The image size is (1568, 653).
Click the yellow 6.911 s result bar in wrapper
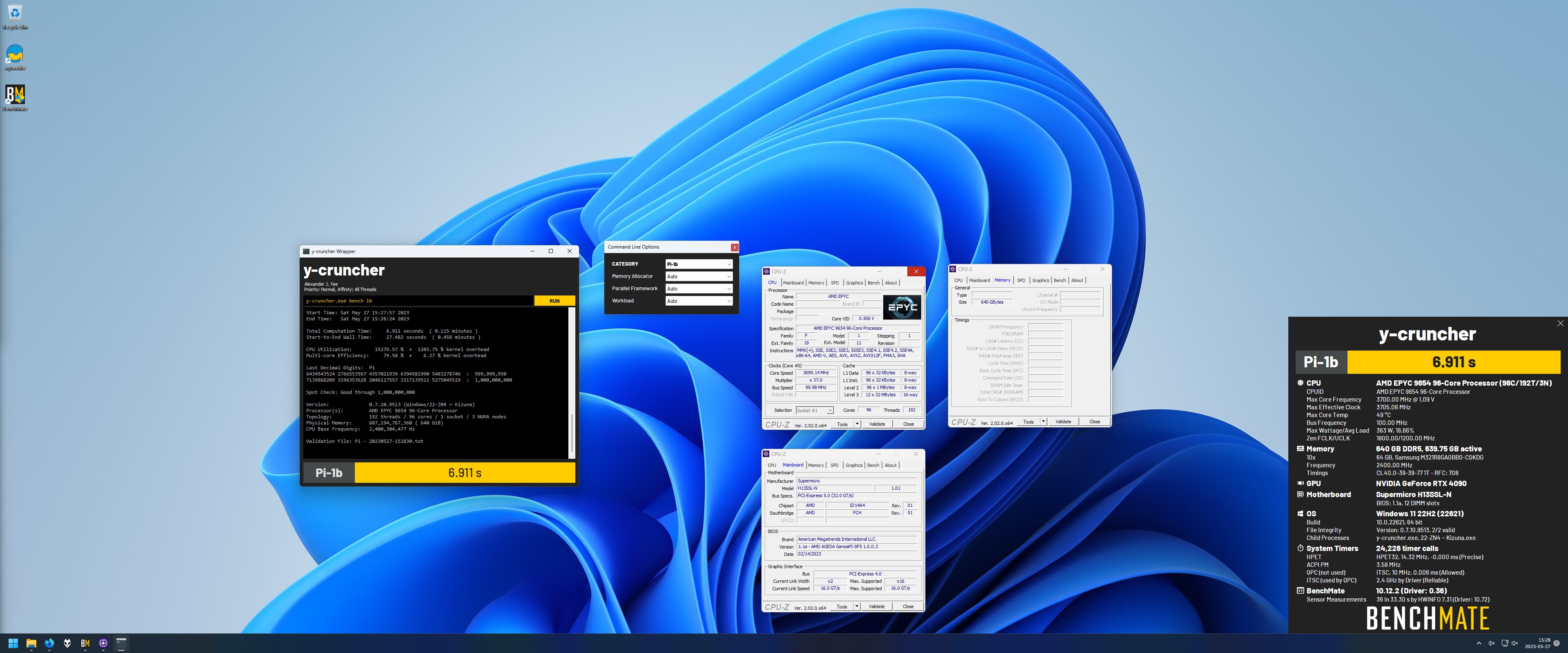[464, 473]
